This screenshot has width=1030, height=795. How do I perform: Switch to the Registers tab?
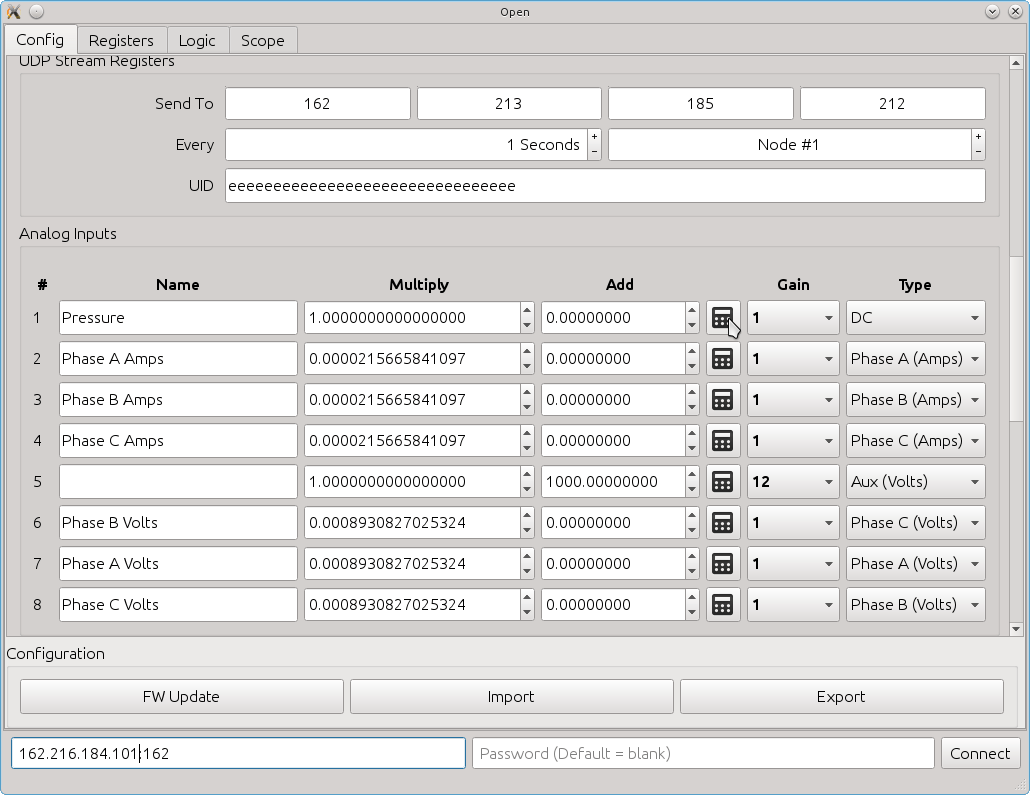tap(122, 41)
